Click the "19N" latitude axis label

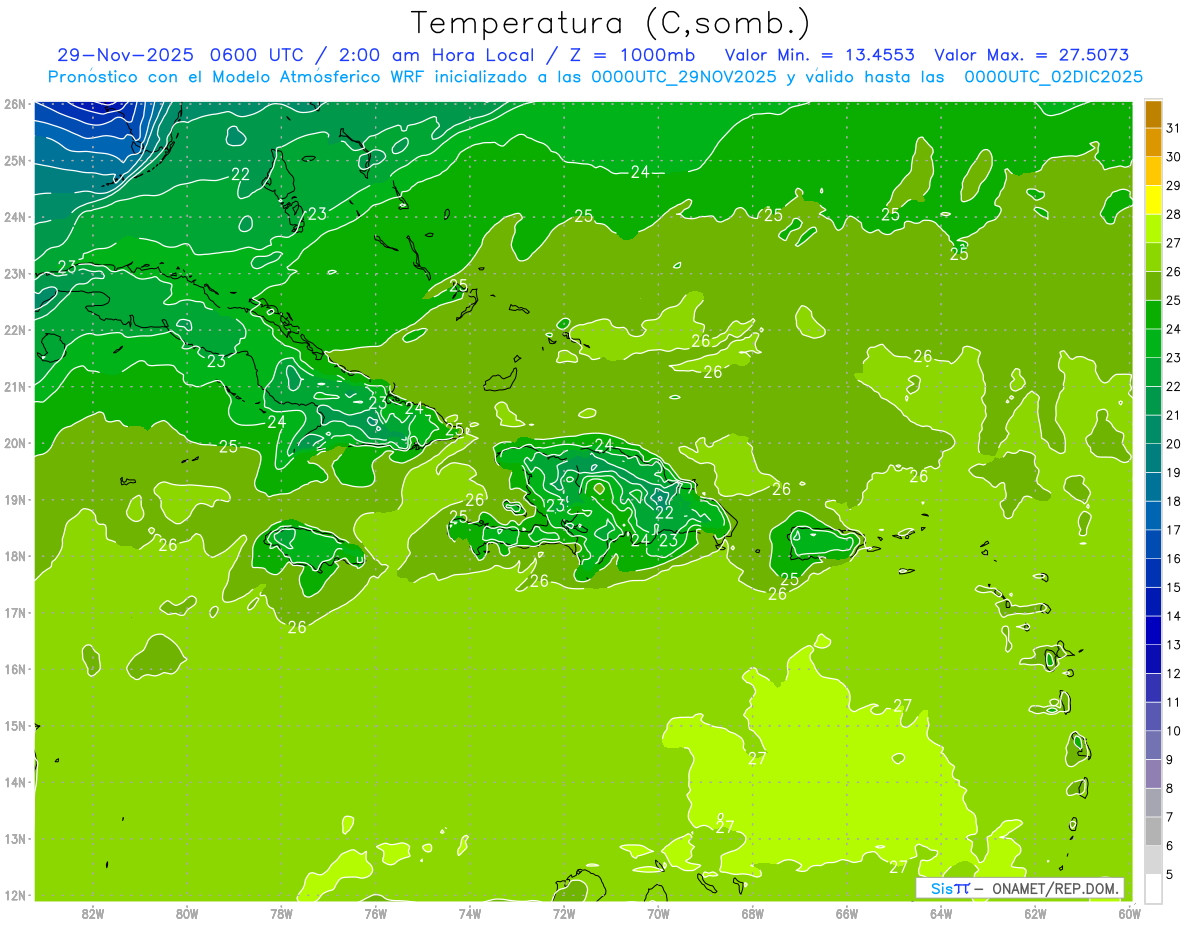tap(15, 500)
